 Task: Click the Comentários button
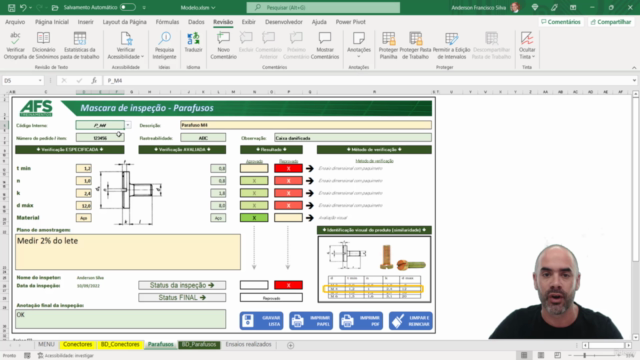point(561,22)
